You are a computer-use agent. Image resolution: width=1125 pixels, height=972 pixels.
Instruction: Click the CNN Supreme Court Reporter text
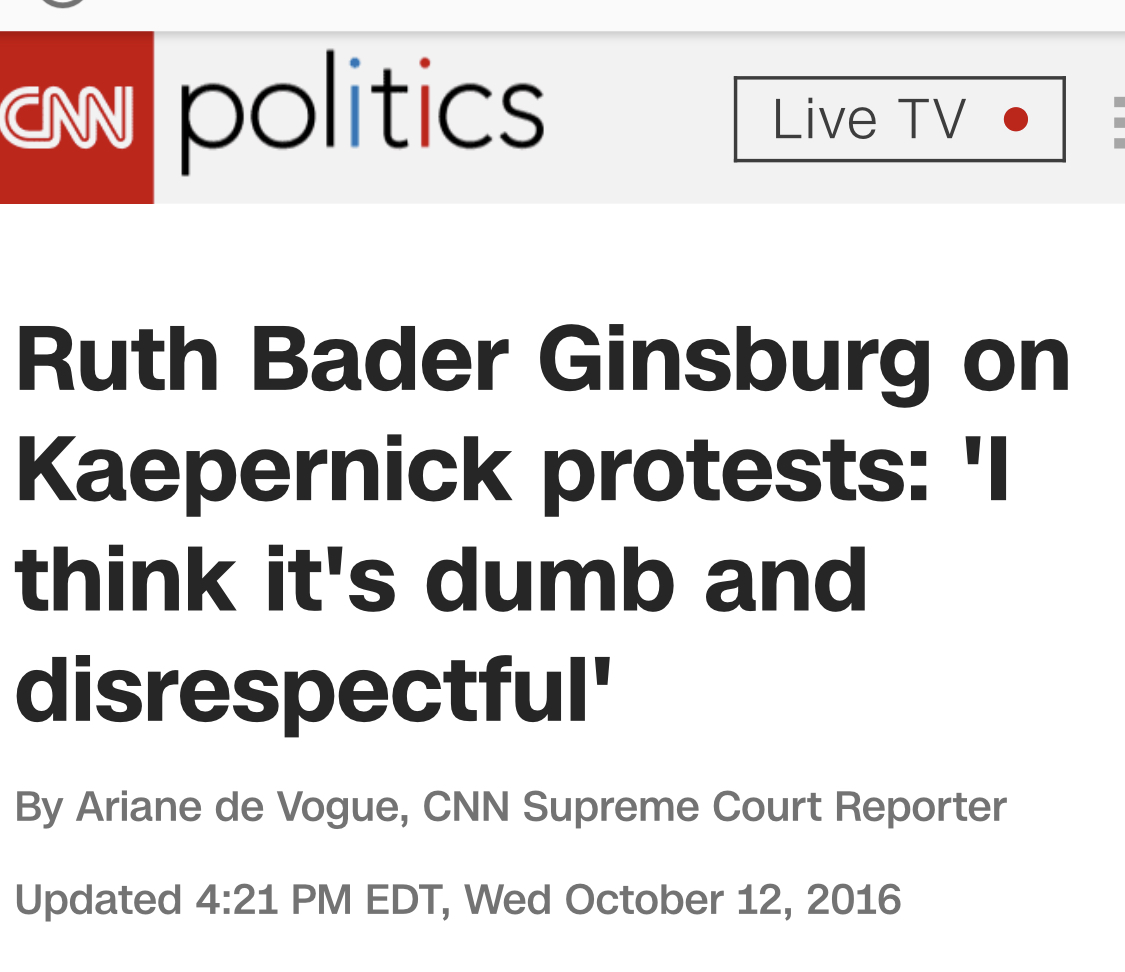[x=715, y=806]
